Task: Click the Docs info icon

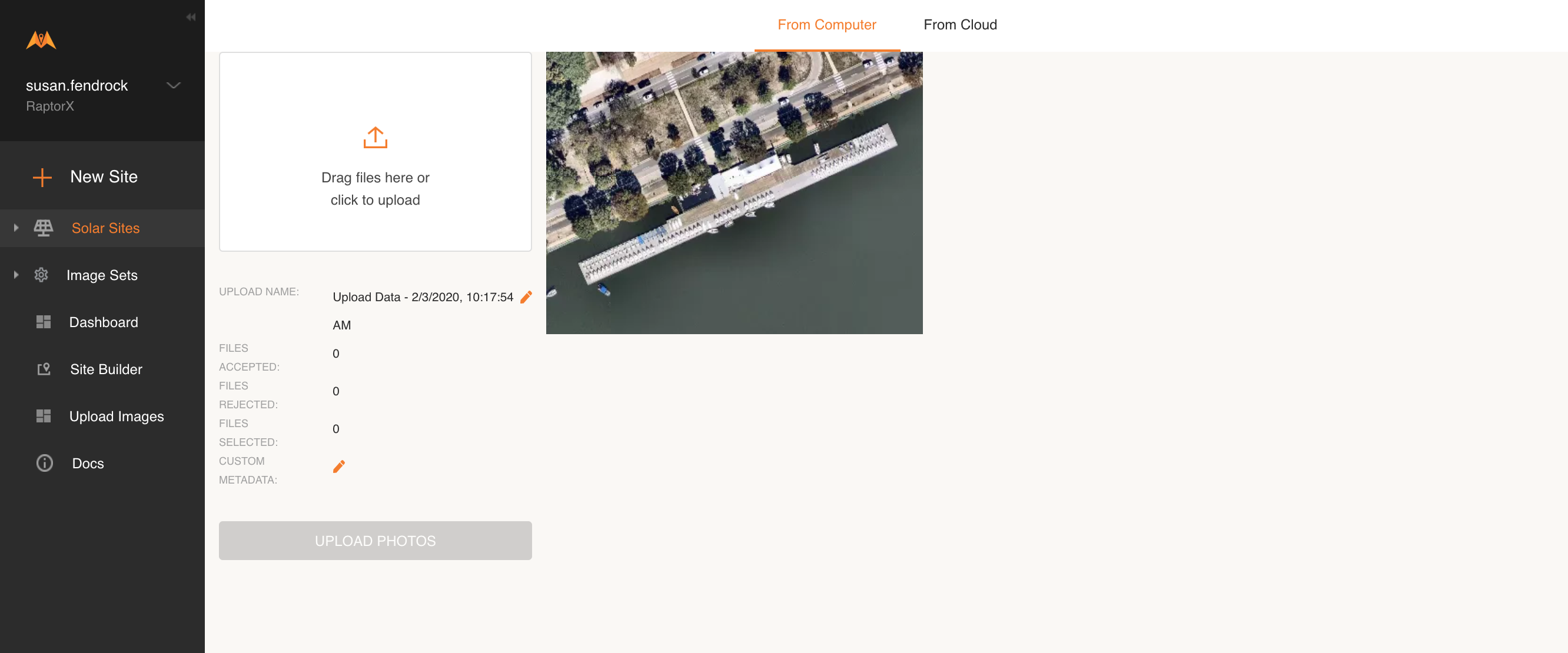Action: coord(44,462)
